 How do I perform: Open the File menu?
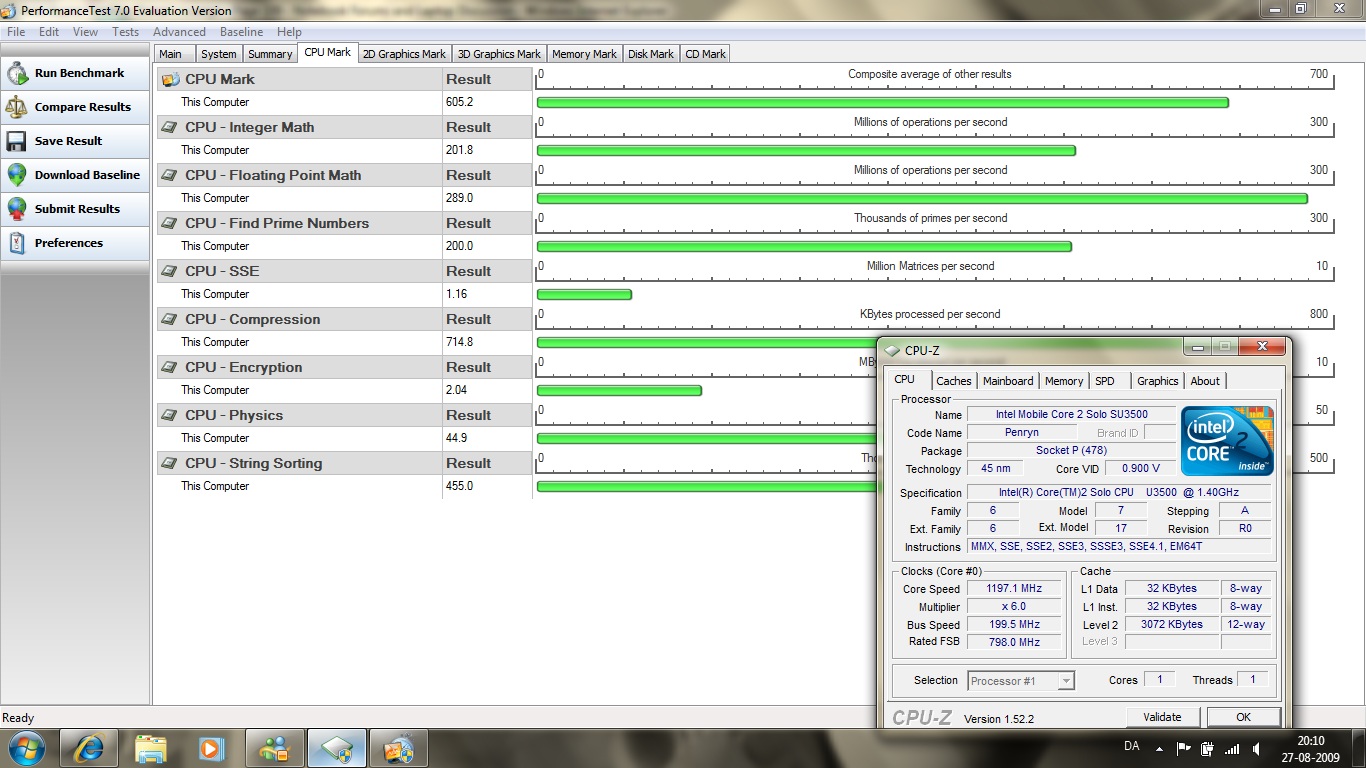tap(16, 32)
